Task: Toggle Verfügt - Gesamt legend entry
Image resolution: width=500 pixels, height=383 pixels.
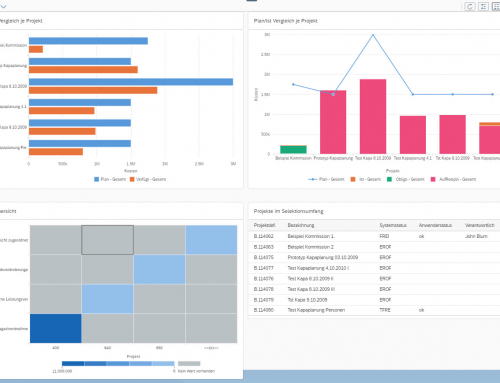Action: point(148,179)
